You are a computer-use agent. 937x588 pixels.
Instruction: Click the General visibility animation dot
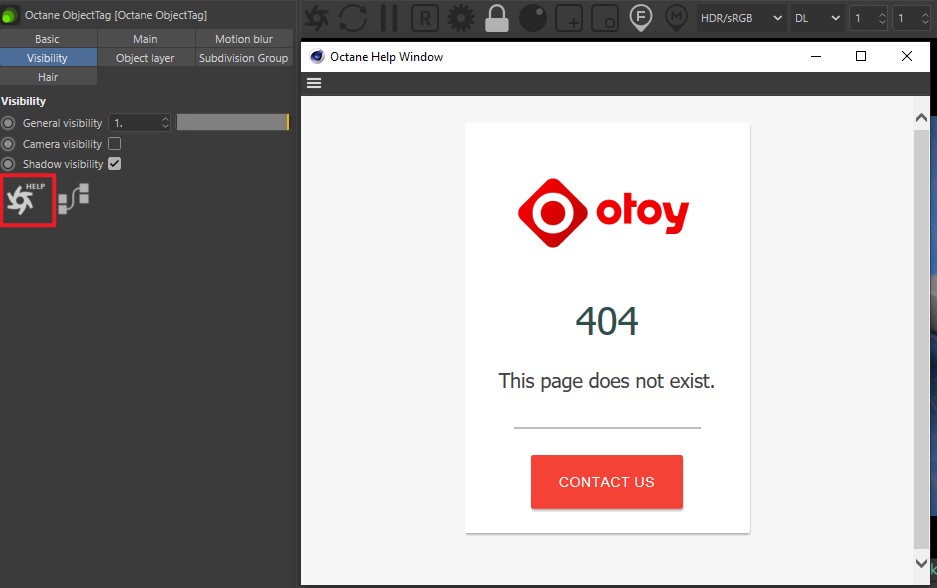coord(8,122)
